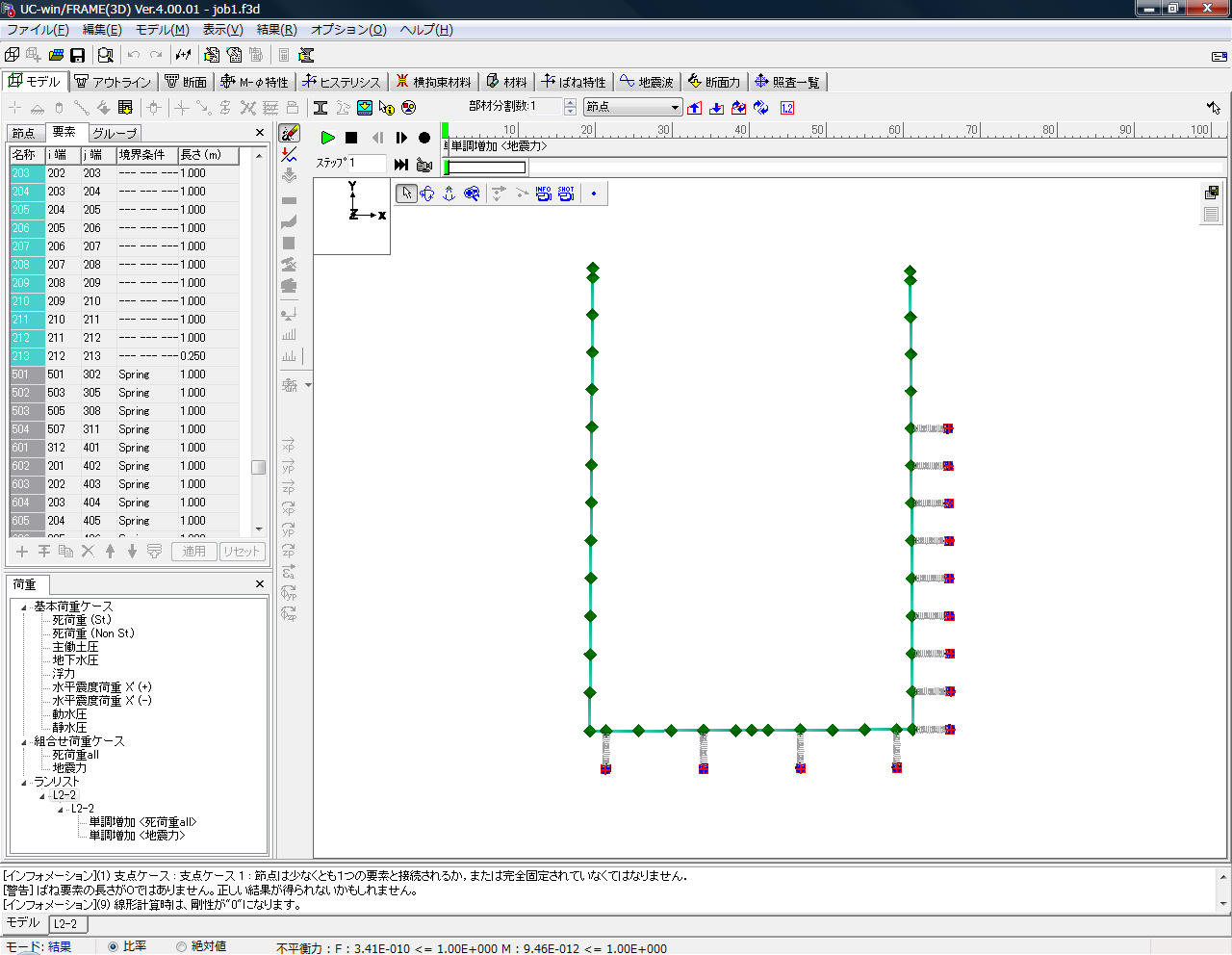Open the グループ tab in left panel
The height and width of the screenshot is (955, 1232).
click(115, 133)
